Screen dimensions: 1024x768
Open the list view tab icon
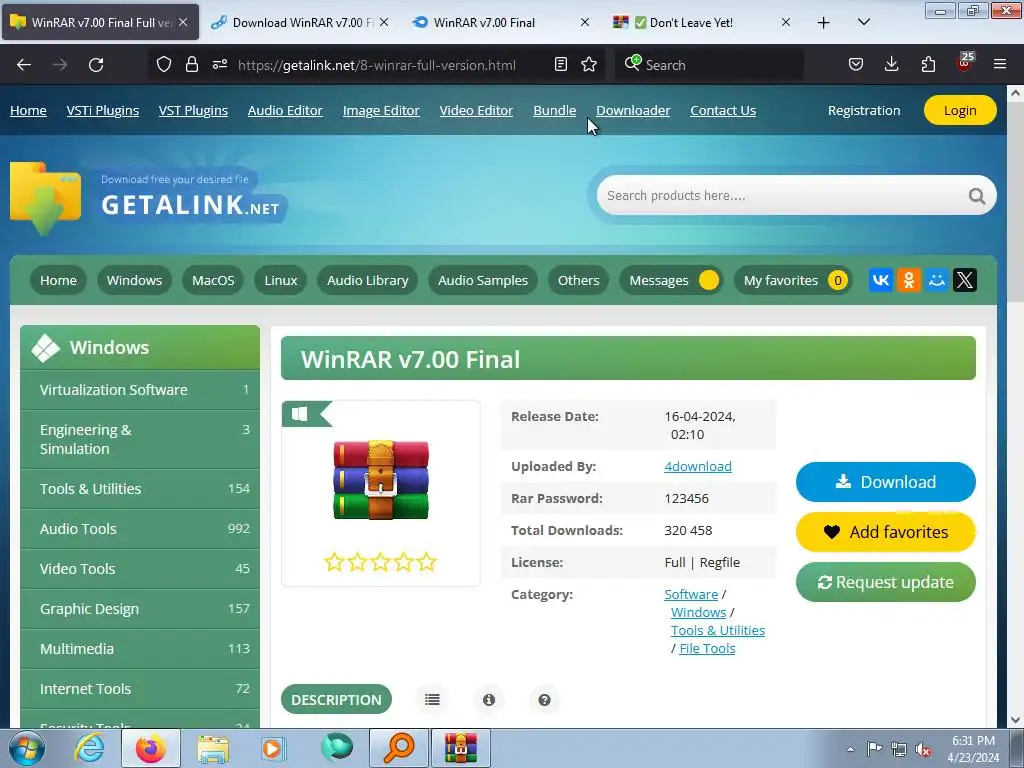click(432, 699)
